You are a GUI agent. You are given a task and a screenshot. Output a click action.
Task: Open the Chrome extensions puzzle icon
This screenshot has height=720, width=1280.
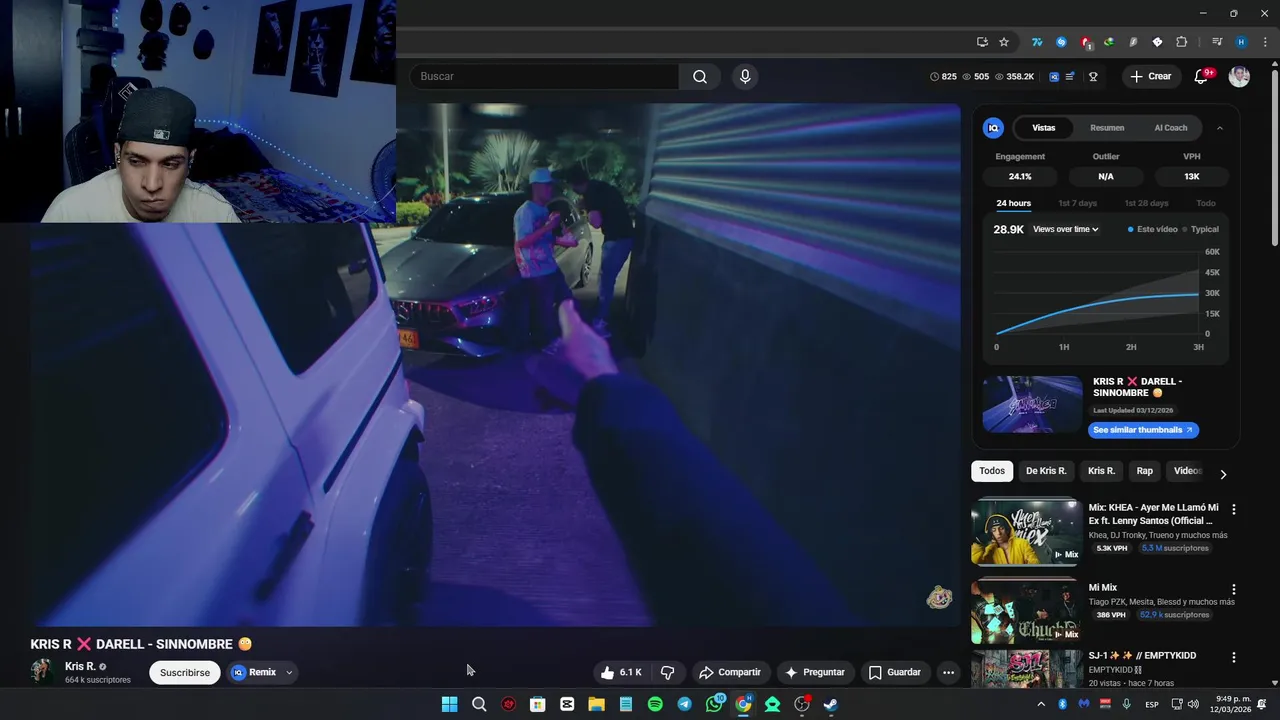click(x=1181, y=42)
